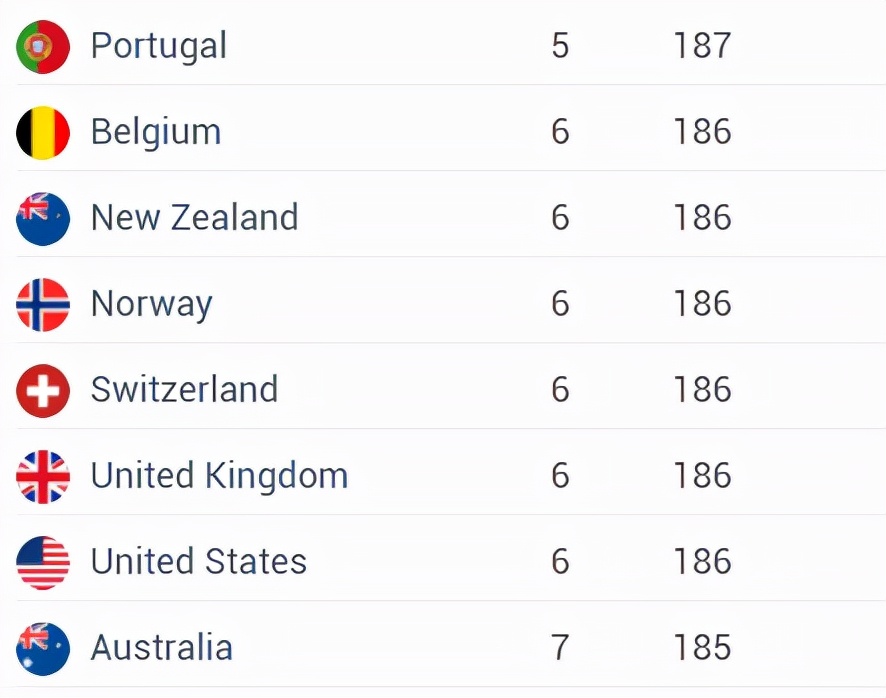Open the United Kingdom entry
Screen dimensions: 886x698
219,476
